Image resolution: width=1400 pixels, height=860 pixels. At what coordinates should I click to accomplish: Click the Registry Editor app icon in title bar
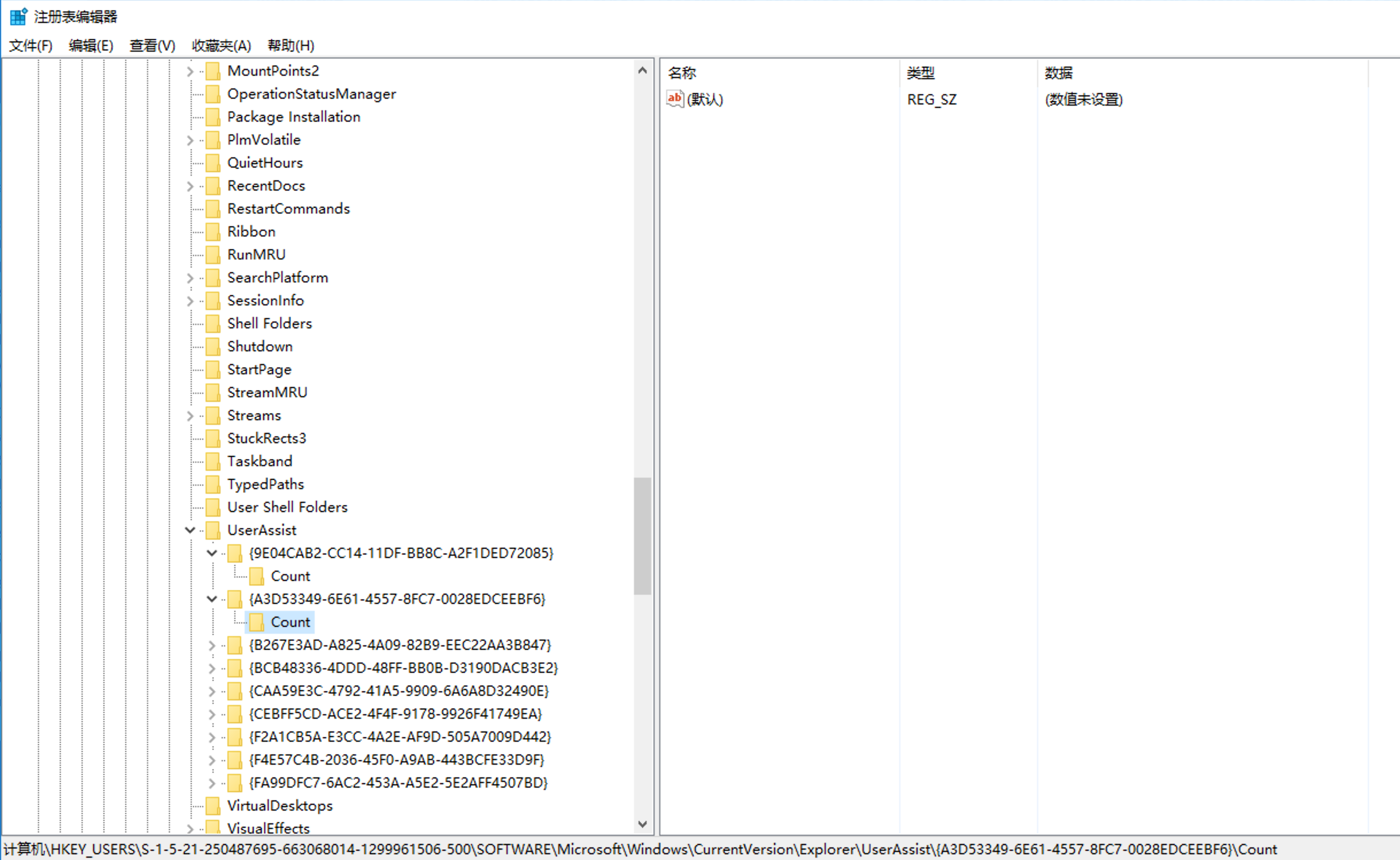click(18, 16)
